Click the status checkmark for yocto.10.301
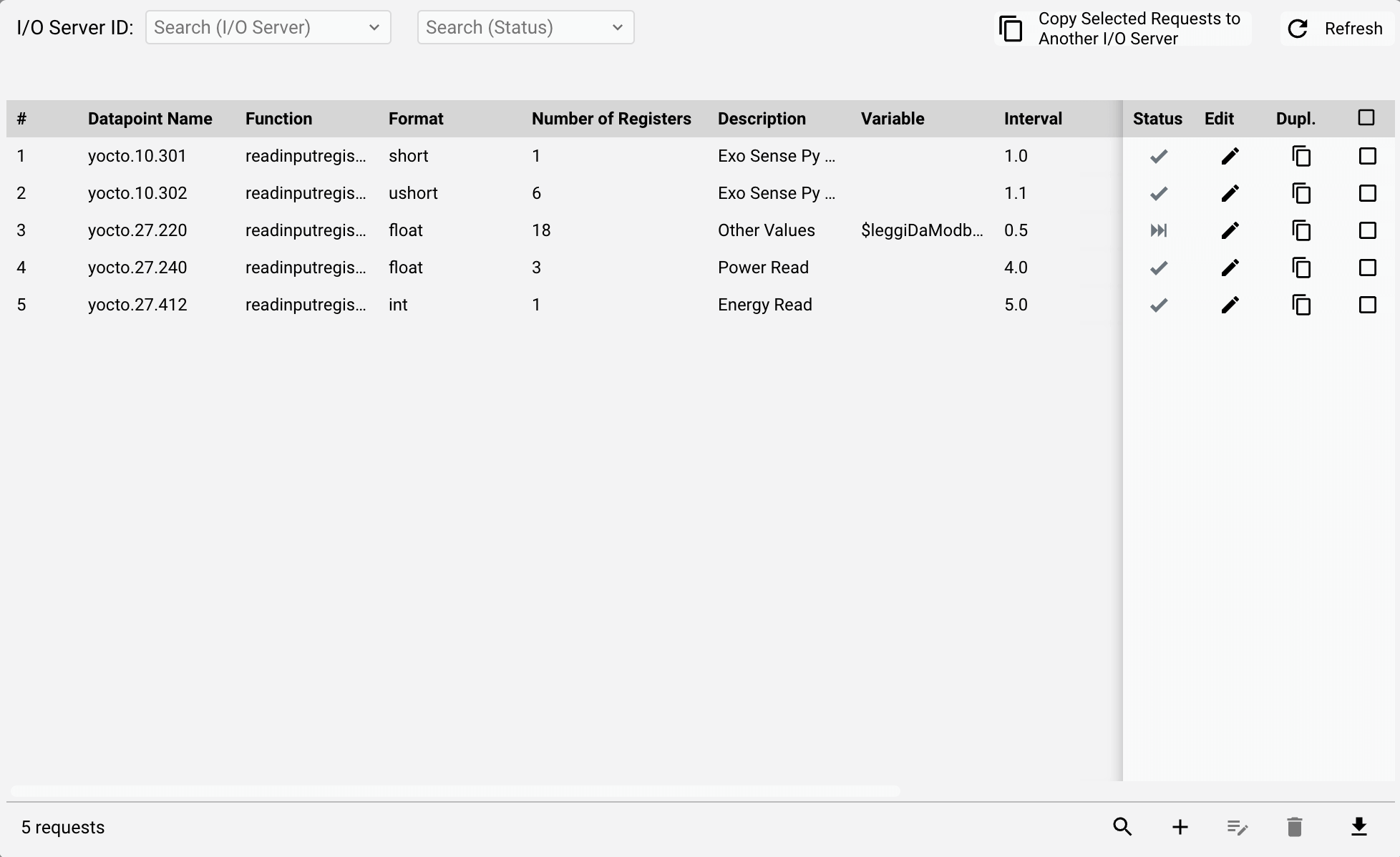This screenshot has width=1400, height=857. [x=1159, y=156]
